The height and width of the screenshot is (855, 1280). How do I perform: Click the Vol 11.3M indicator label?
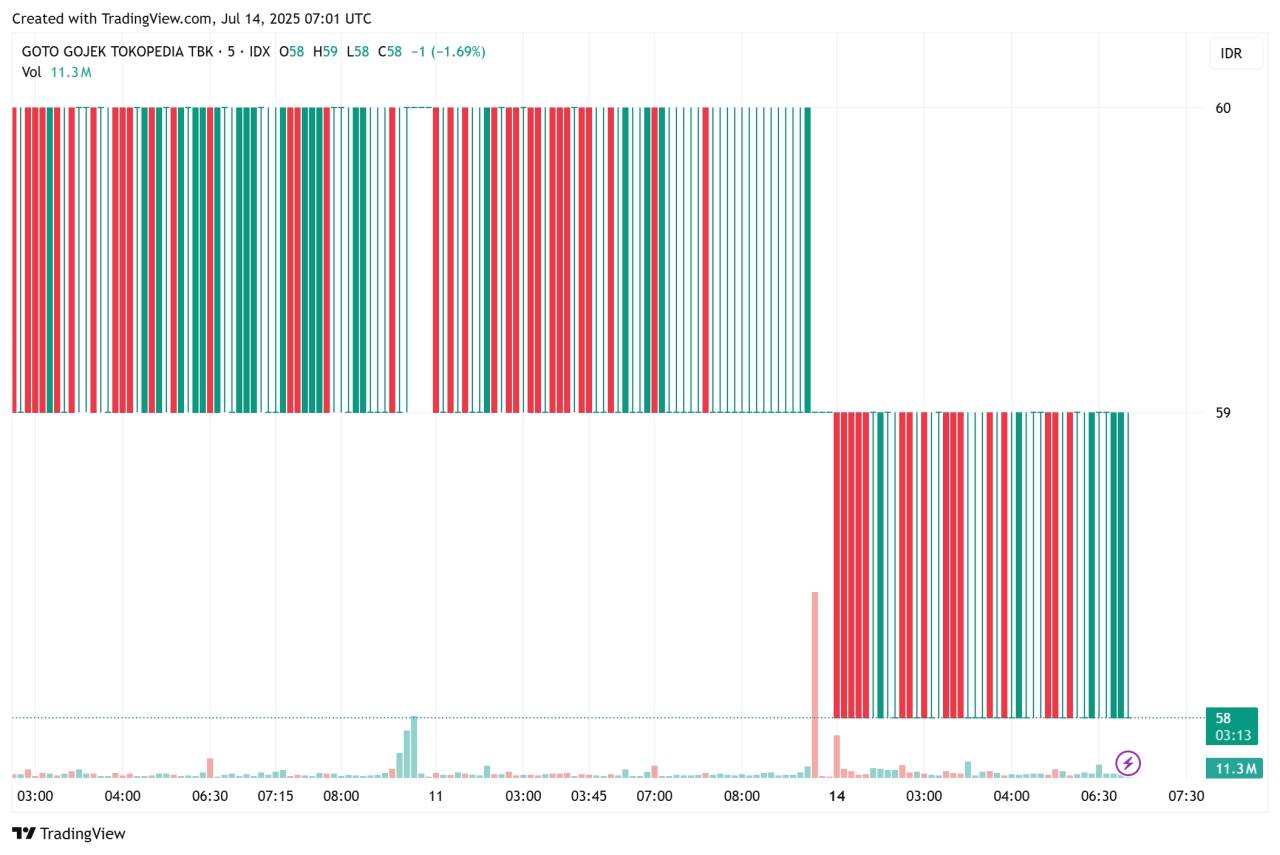tap(57, 72)
